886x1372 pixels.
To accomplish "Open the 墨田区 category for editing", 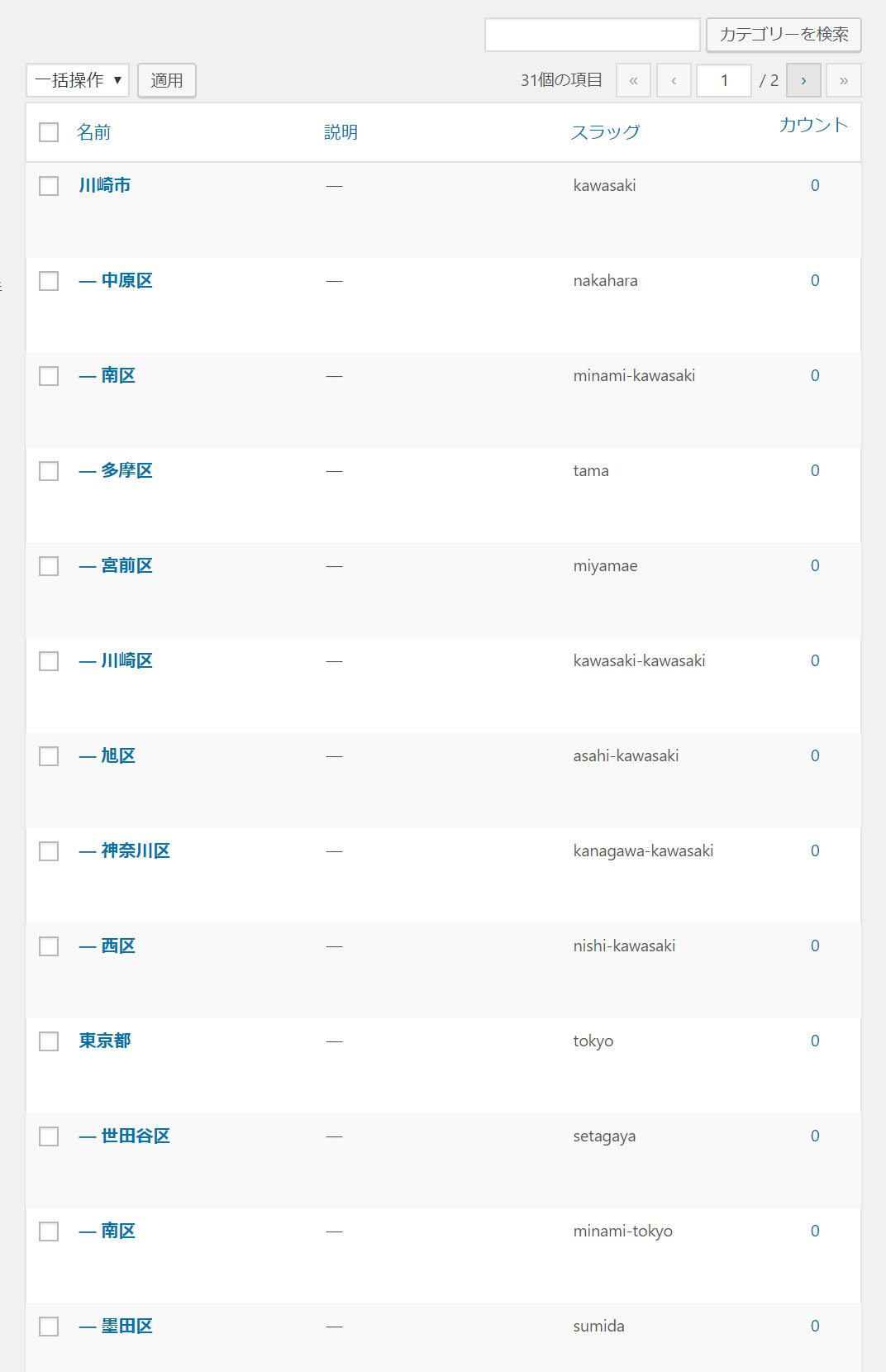I will click(x=126, y=1327).
